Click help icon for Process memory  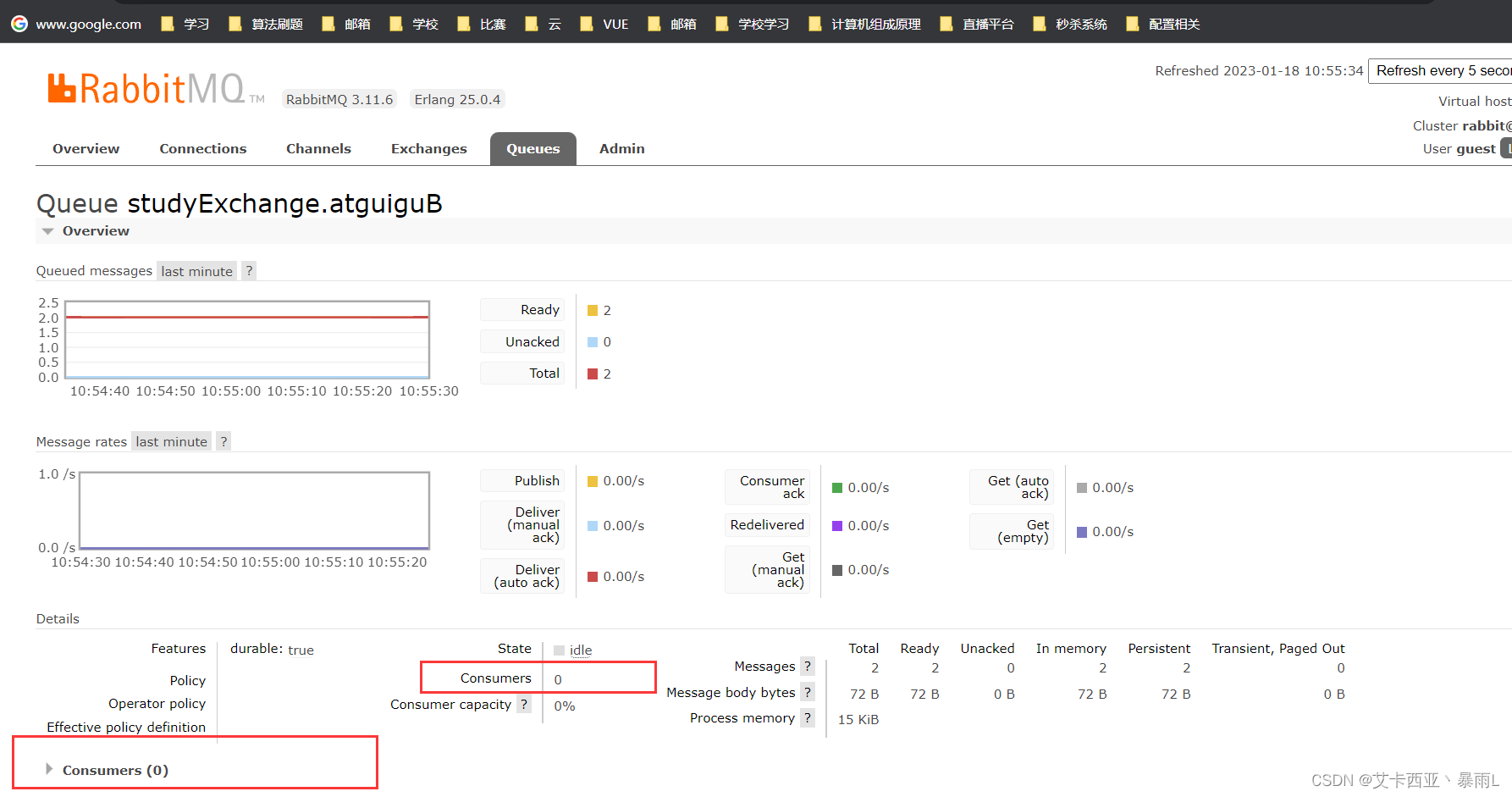pos(808,717)
